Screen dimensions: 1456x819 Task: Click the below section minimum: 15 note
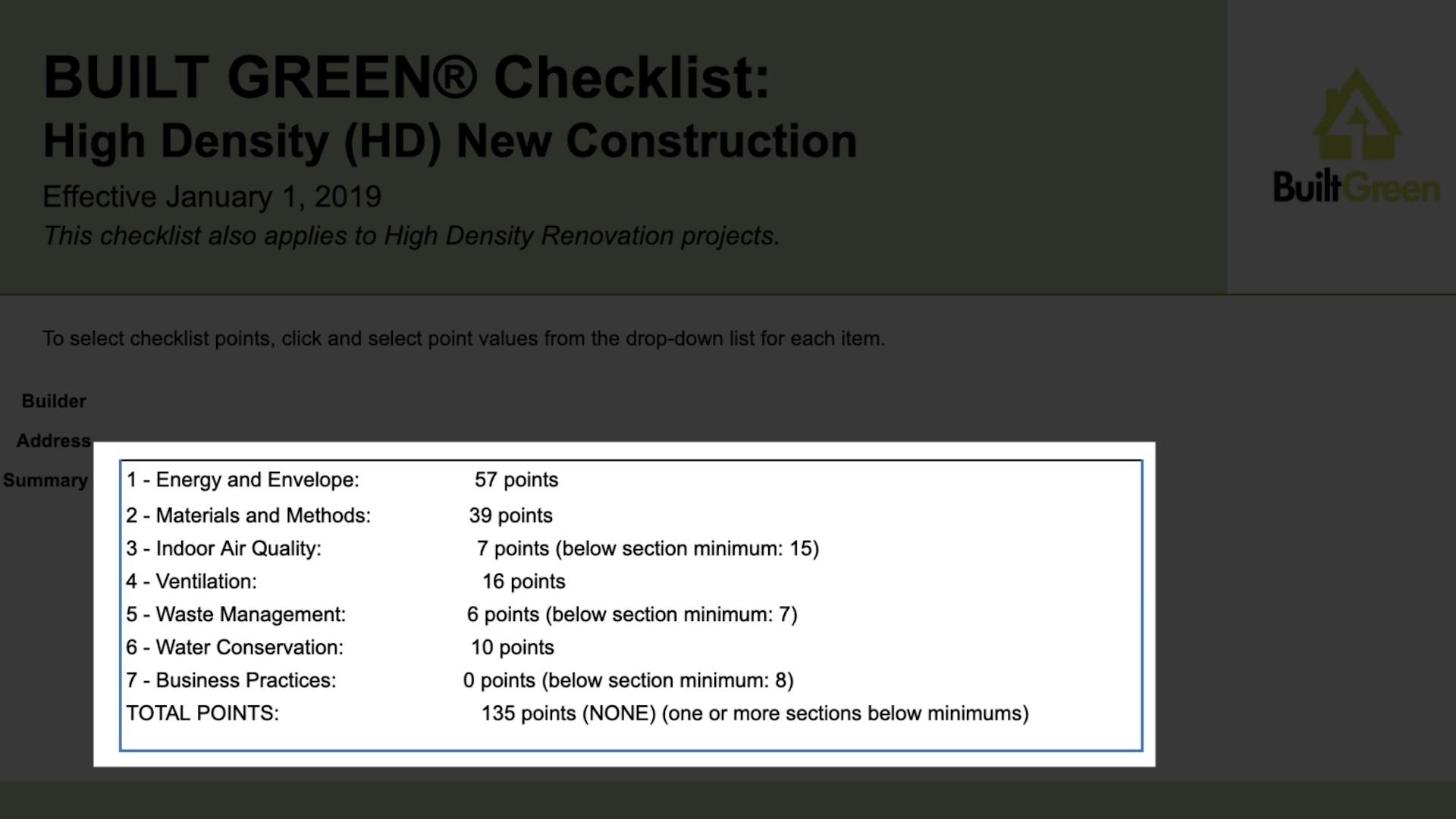(687, 549)
